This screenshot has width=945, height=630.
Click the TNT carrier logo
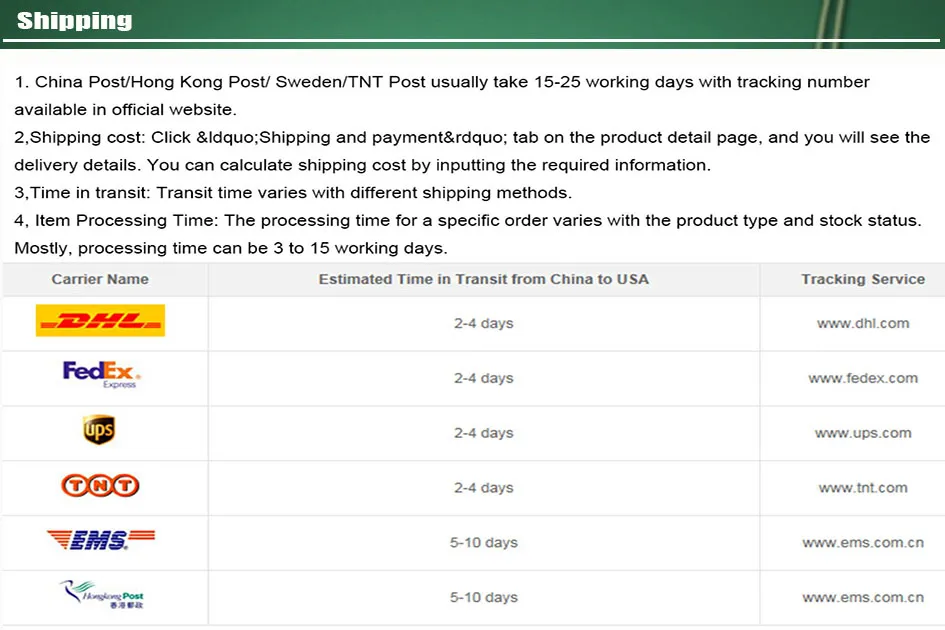100,486
